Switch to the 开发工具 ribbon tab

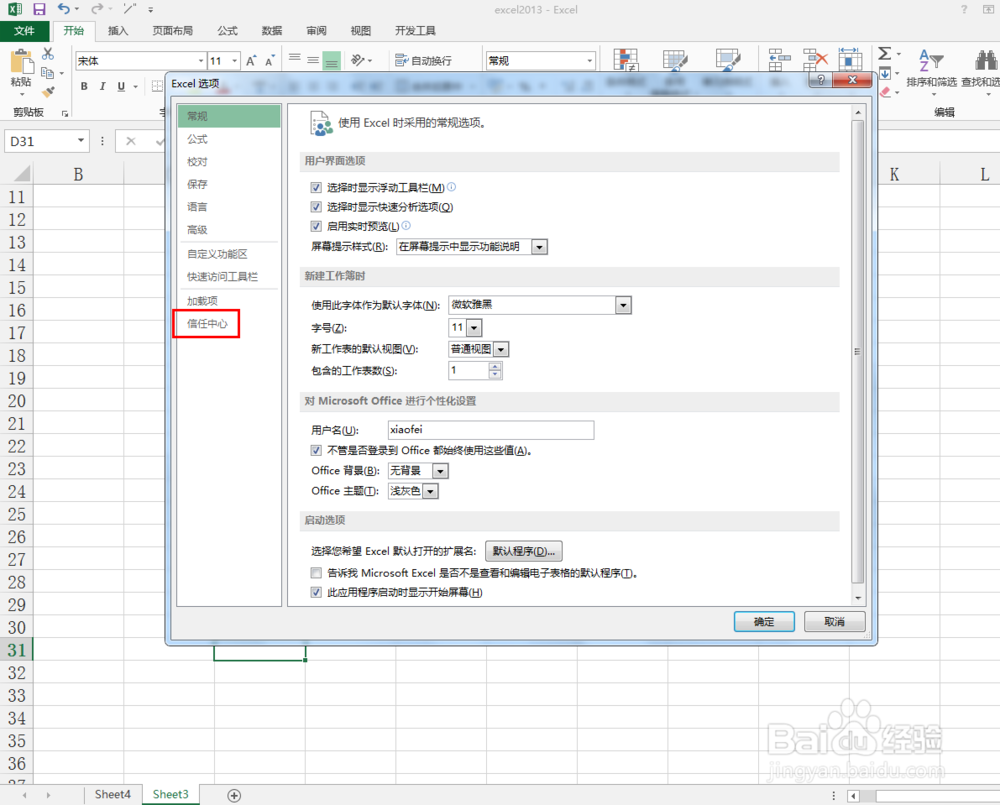click(413, 30)
